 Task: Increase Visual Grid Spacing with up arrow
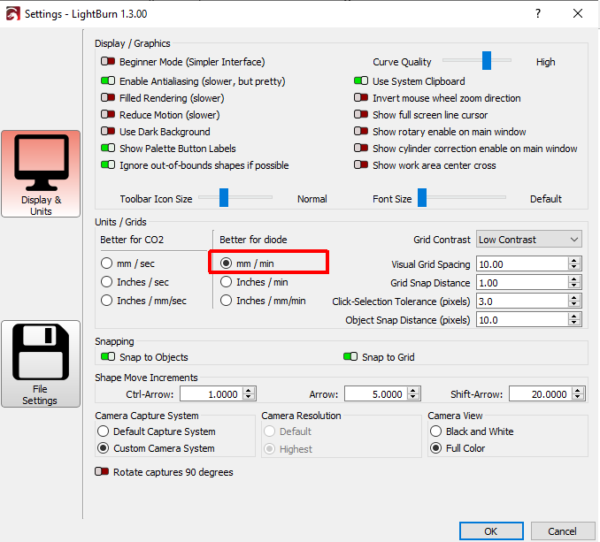[574, 260]
